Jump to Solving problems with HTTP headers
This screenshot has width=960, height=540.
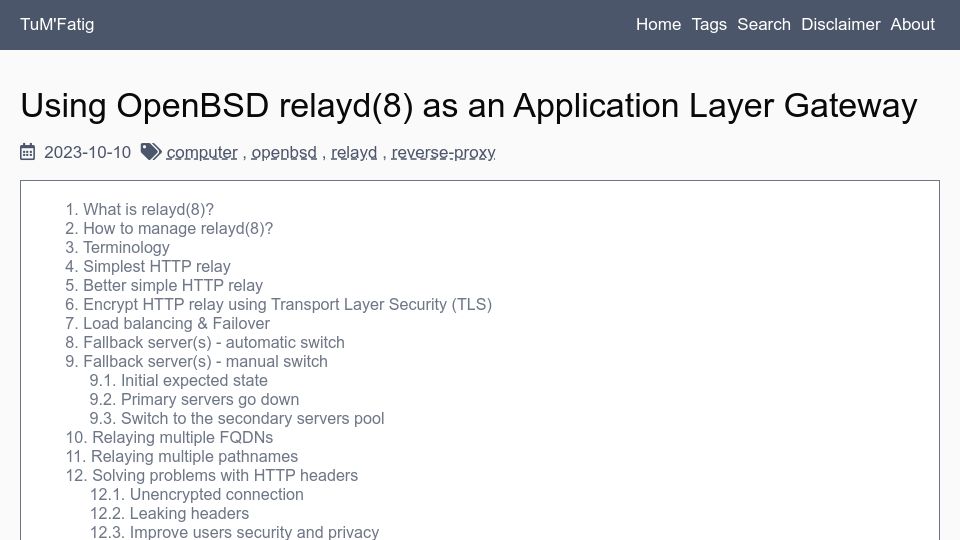tap(225, 475)
